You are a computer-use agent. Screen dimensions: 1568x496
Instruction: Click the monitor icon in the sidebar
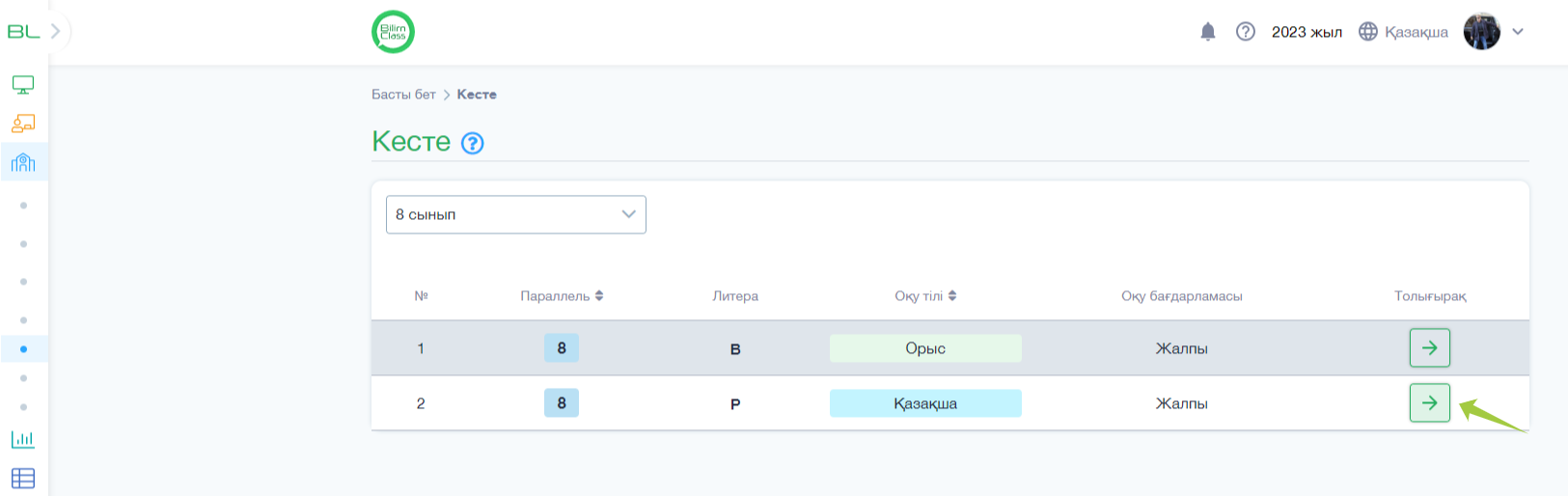point(23,85)
